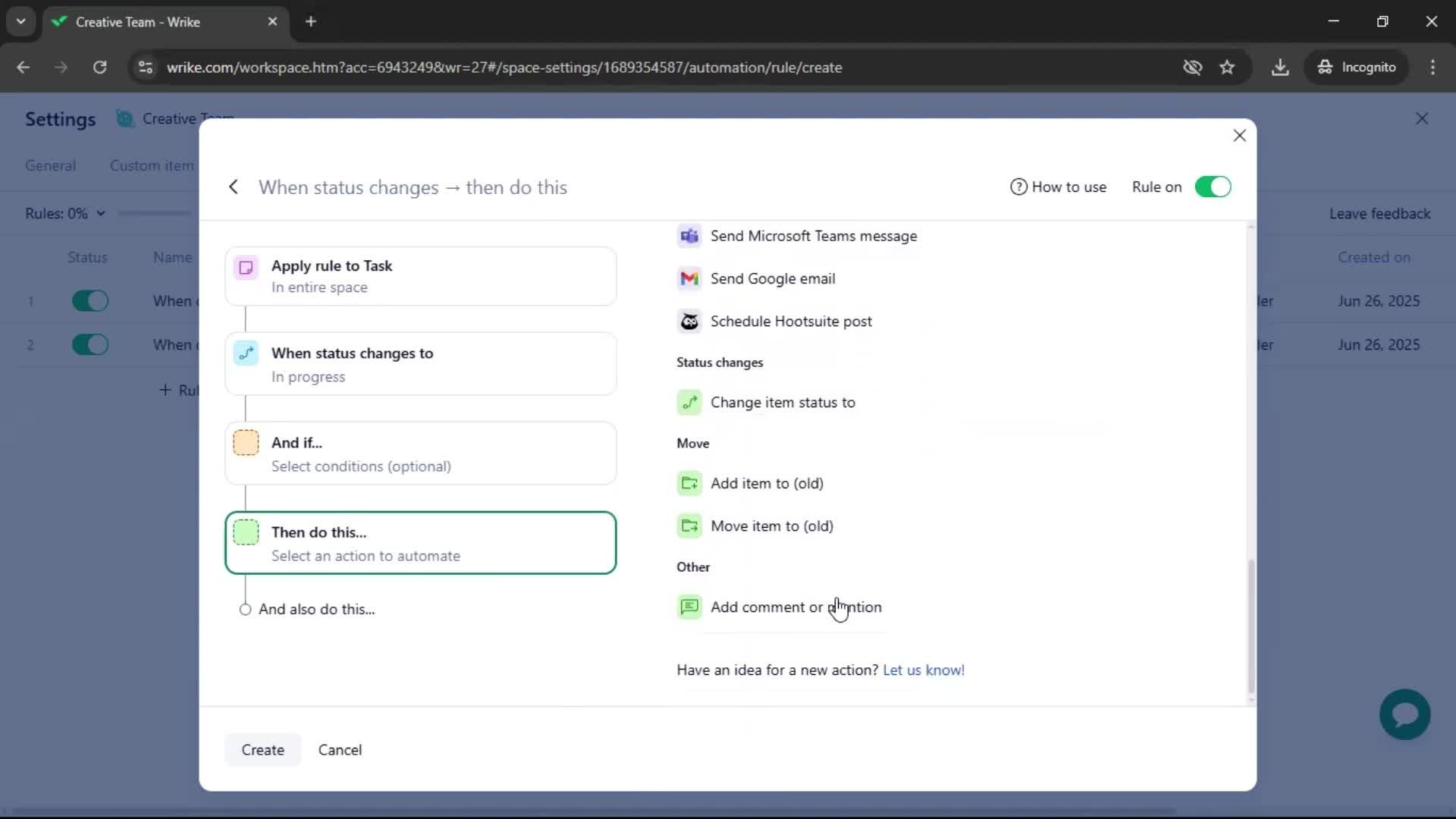
Task: Add And also do this step
Action: click(308, 610)
